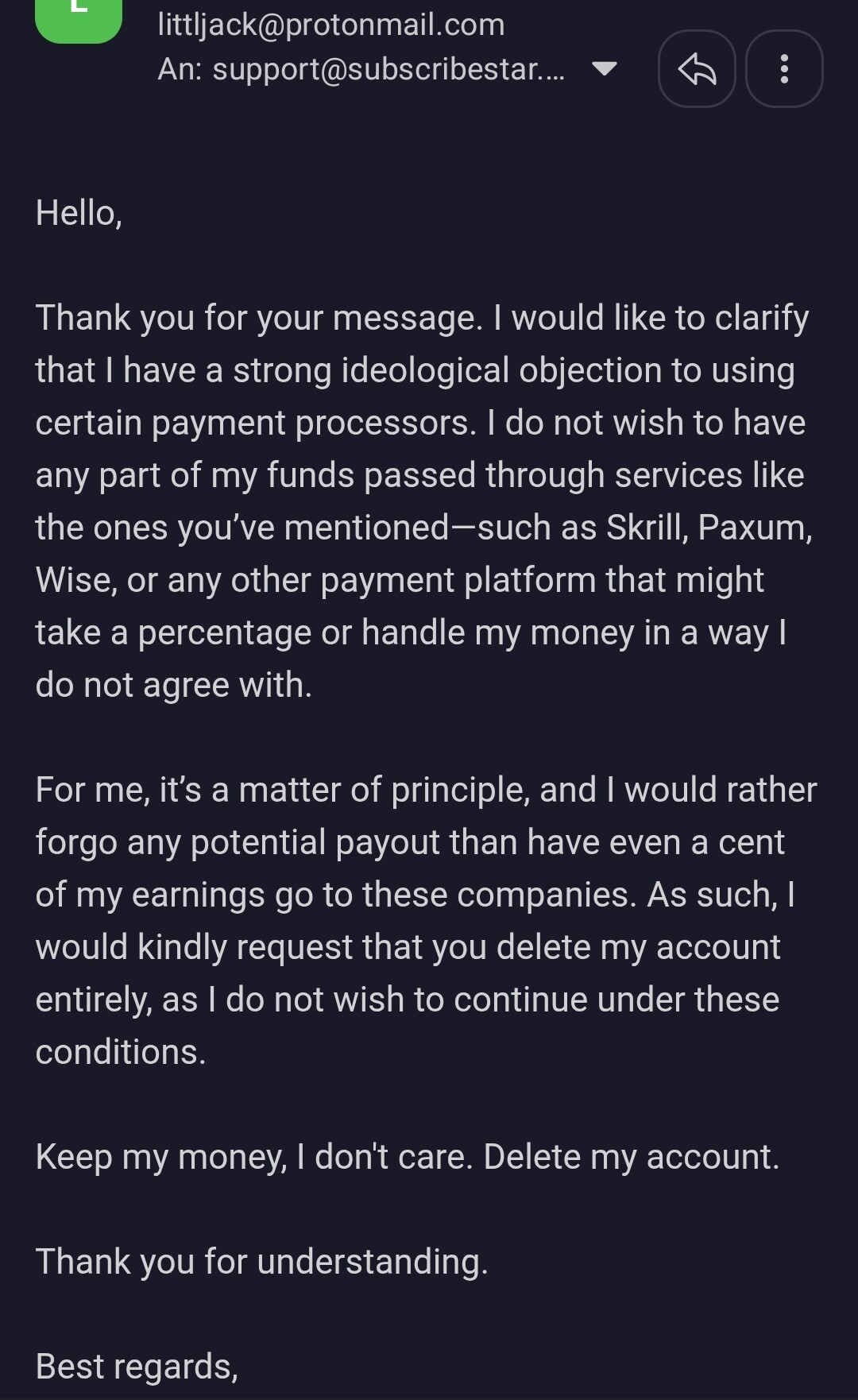Expand recipient details with the down arrow
The height and width of the screenshot is (1400, 858).
pyautogui.click(x=605, y=69)
